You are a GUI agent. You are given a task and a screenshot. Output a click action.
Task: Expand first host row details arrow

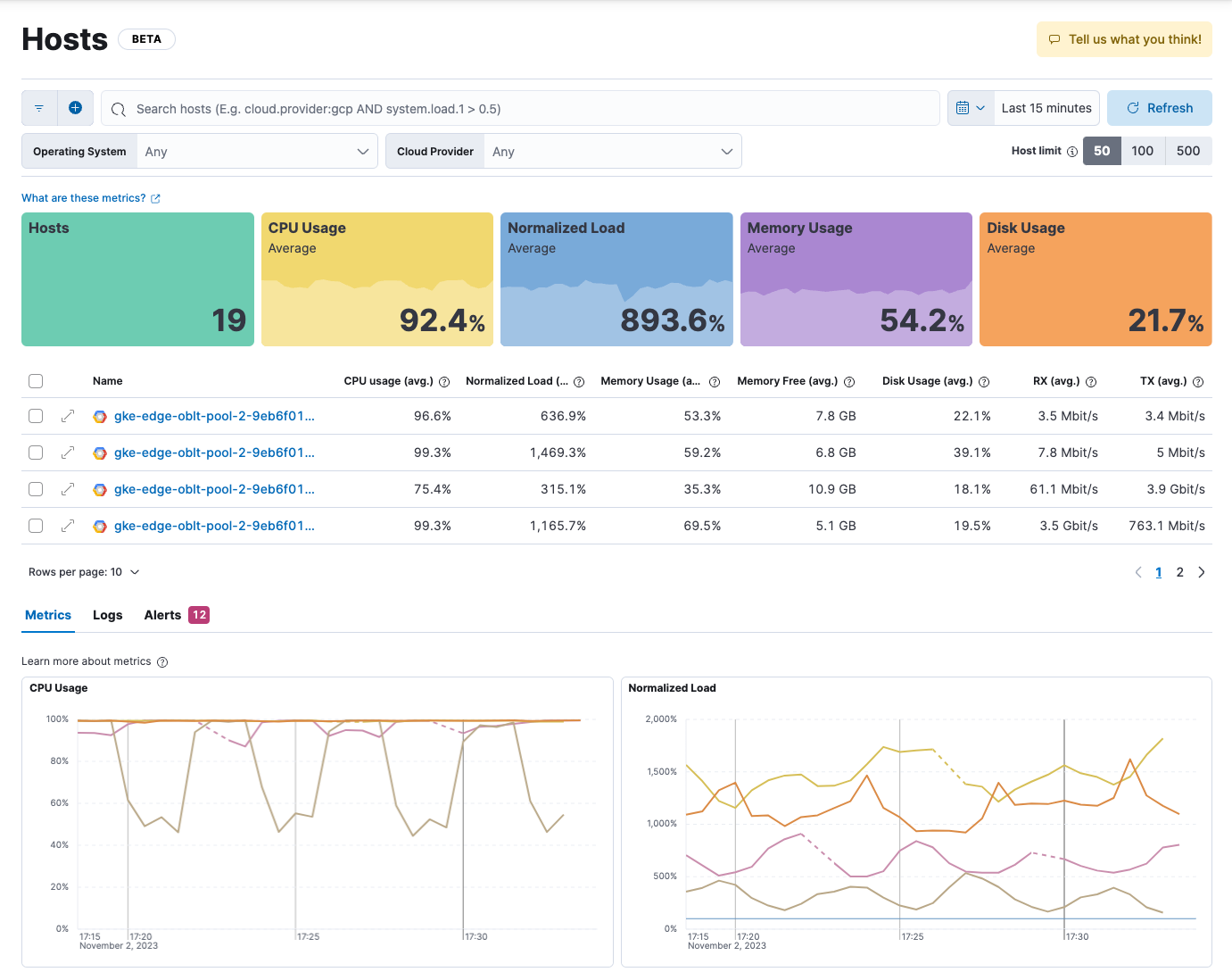click(x=68, y=416)
